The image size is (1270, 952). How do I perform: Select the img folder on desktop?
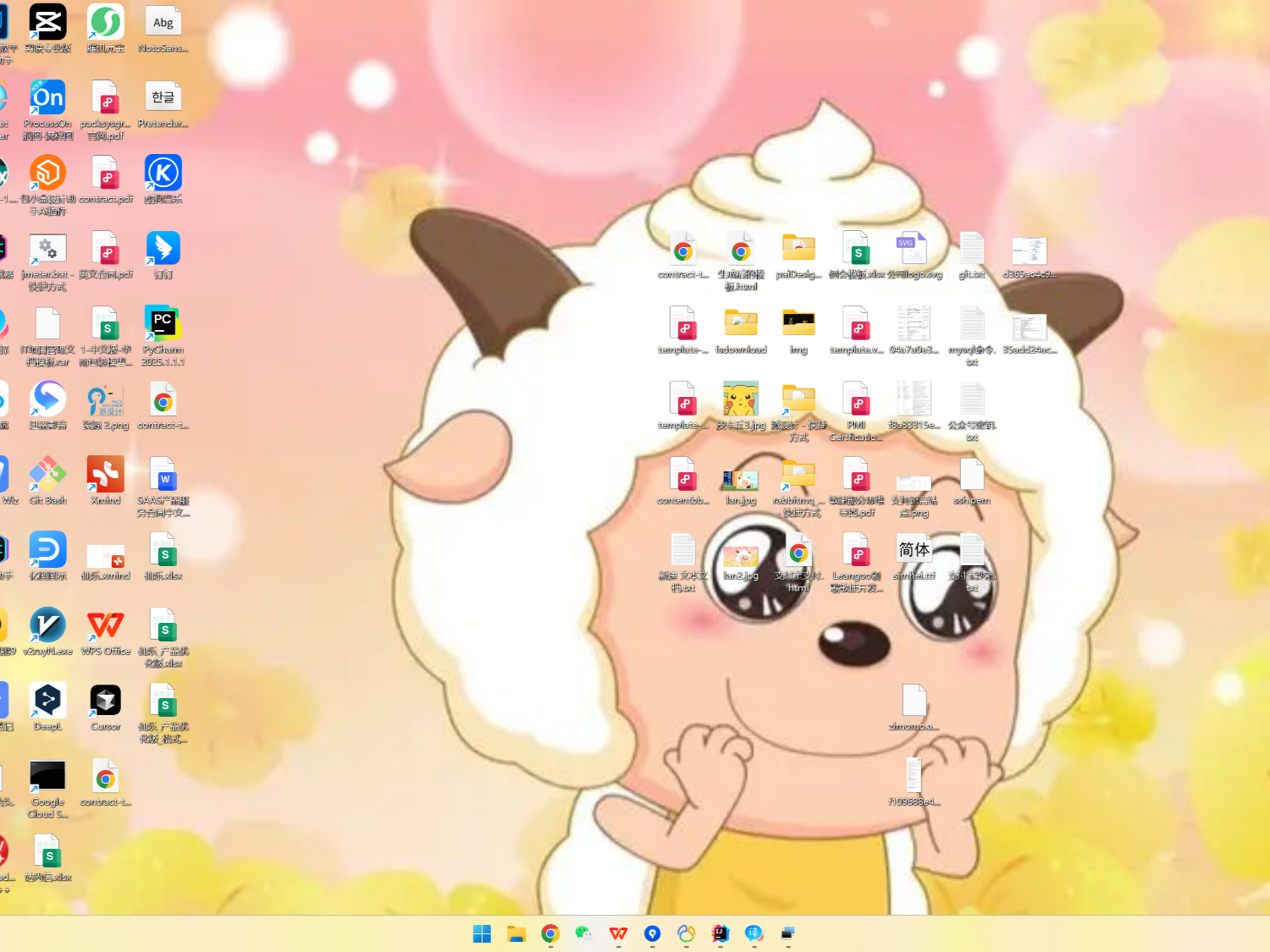(x=798, y=324)
